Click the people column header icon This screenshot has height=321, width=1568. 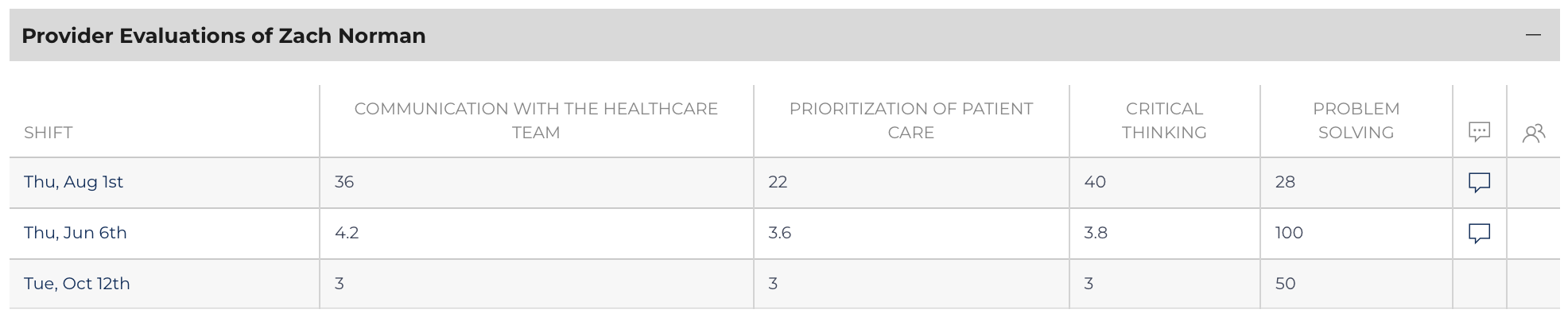(x=1534, y=133)
